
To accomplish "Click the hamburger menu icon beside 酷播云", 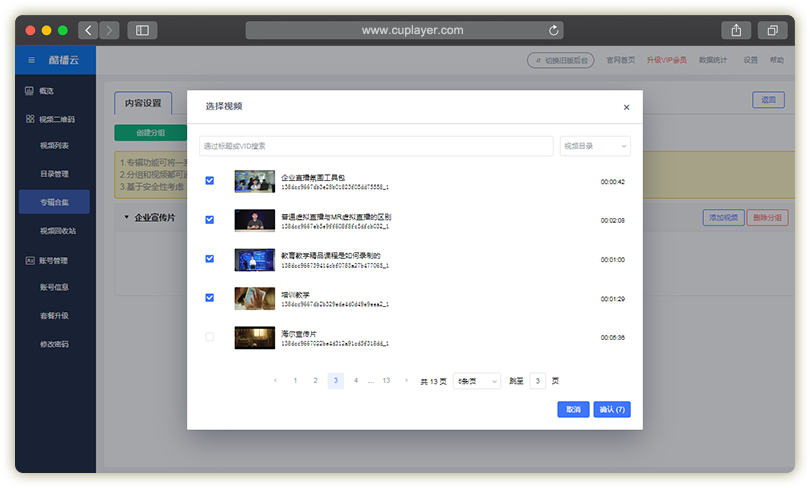I will 31,60.
